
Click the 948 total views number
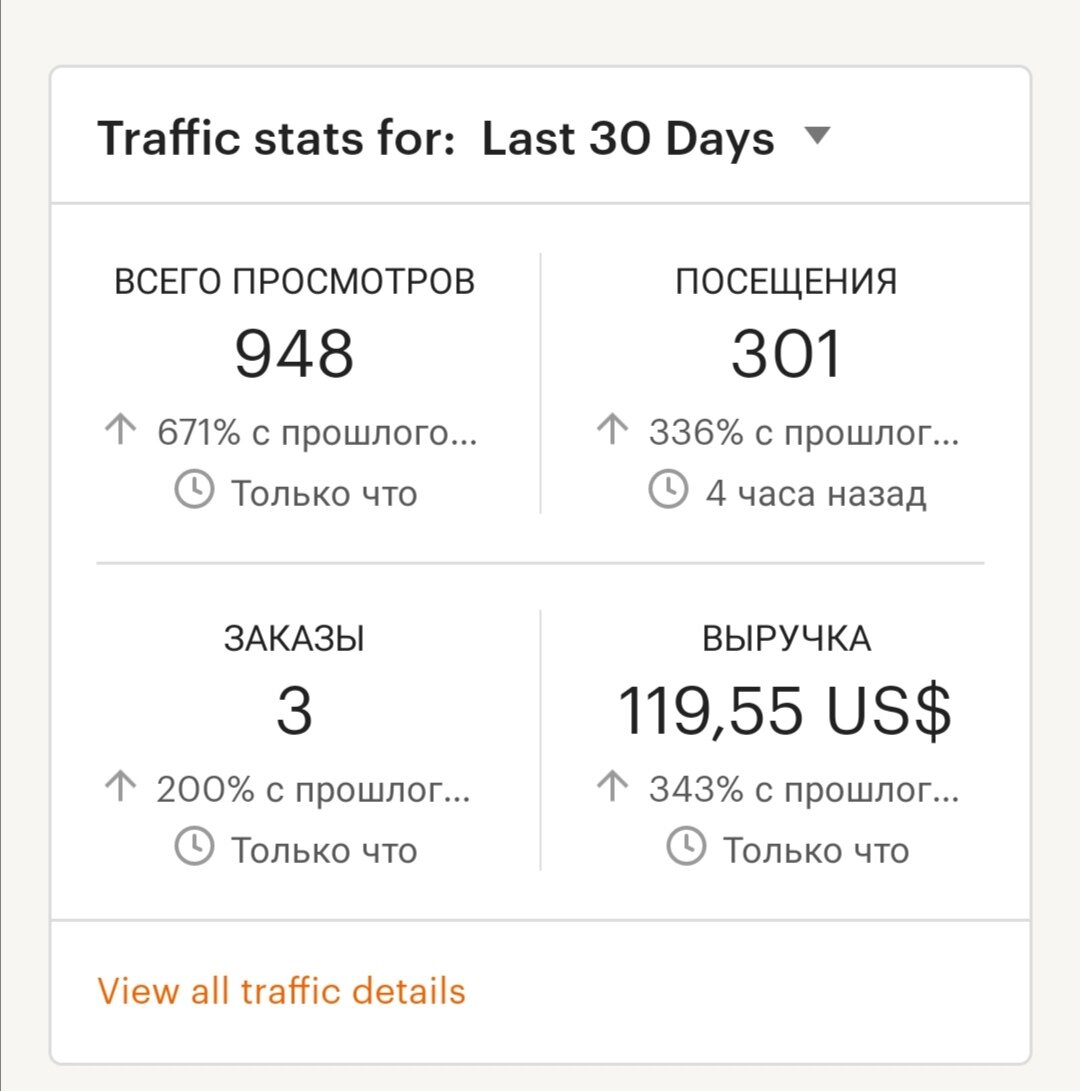(295, 350)
